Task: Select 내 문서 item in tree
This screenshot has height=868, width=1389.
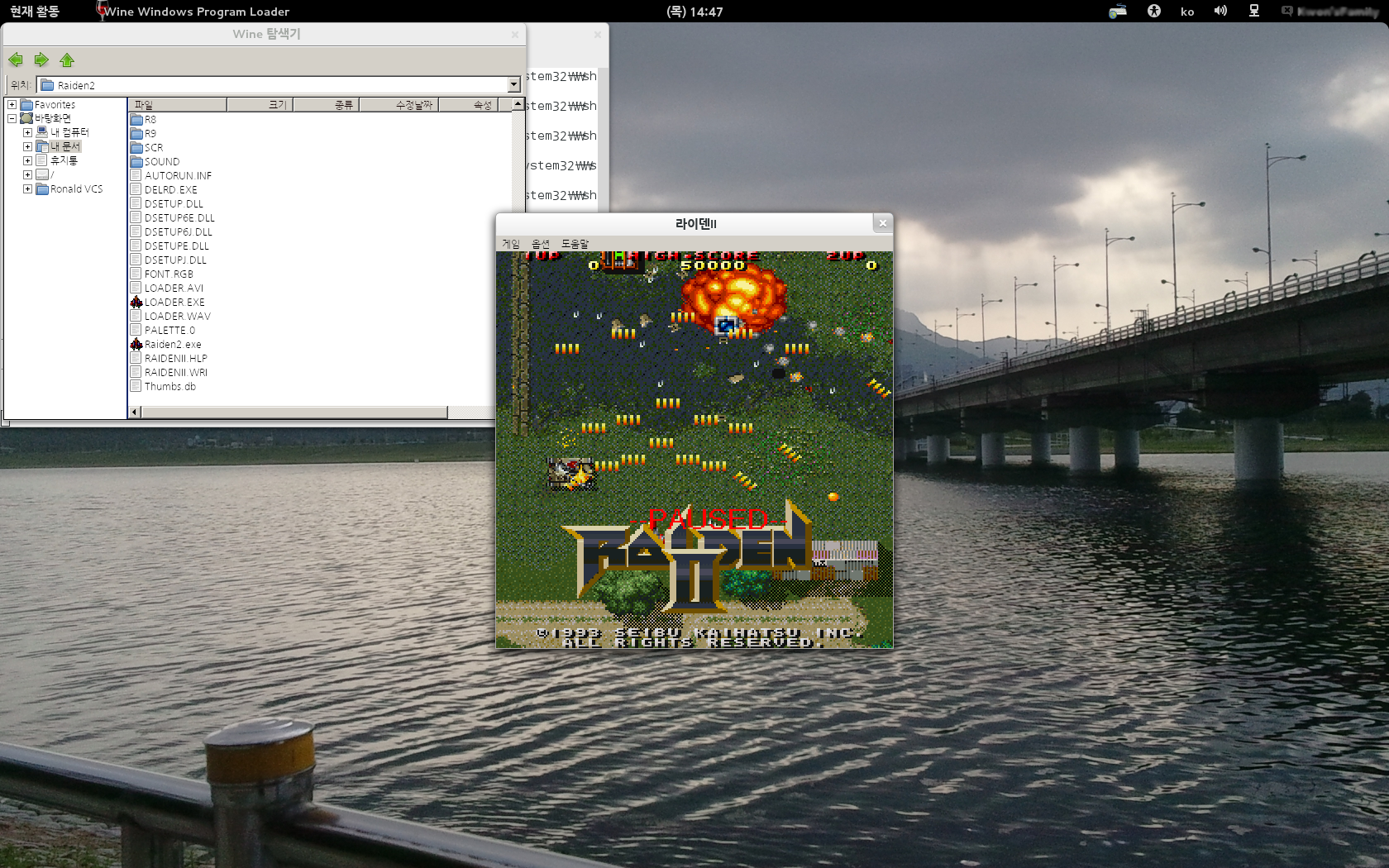Action: 58,146
